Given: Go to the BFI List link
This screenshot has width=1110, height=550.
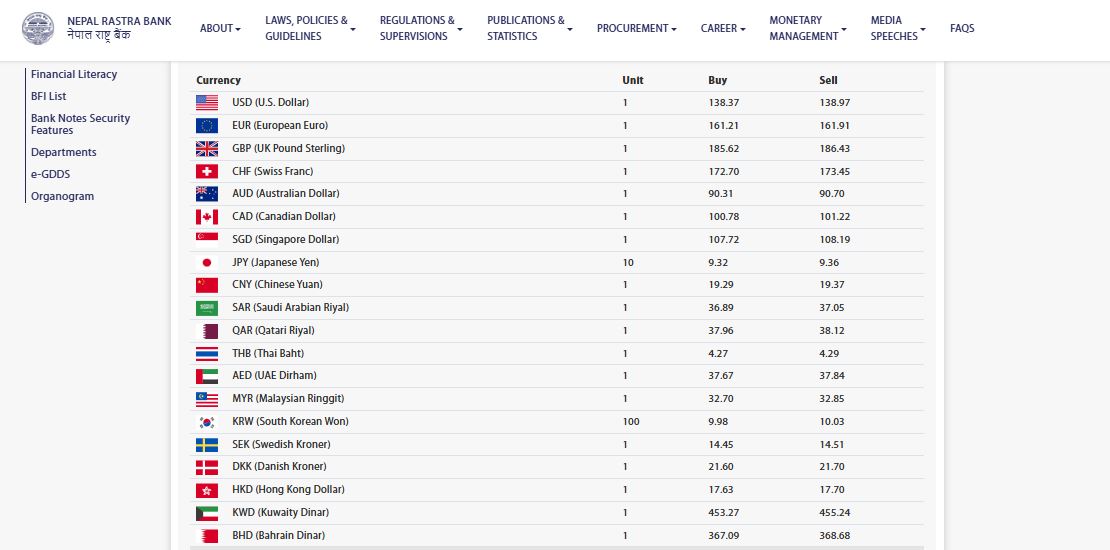Looking at the screenshot, I should 49,96.
